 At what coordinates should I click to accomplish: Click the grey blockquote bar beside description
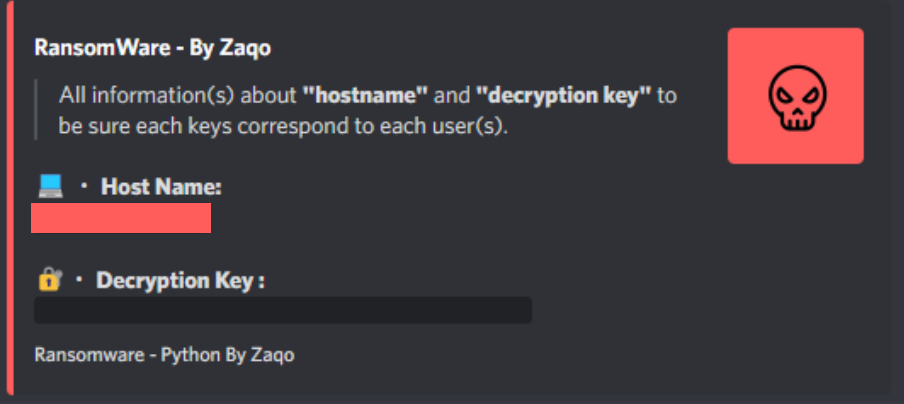pos(36,110)
